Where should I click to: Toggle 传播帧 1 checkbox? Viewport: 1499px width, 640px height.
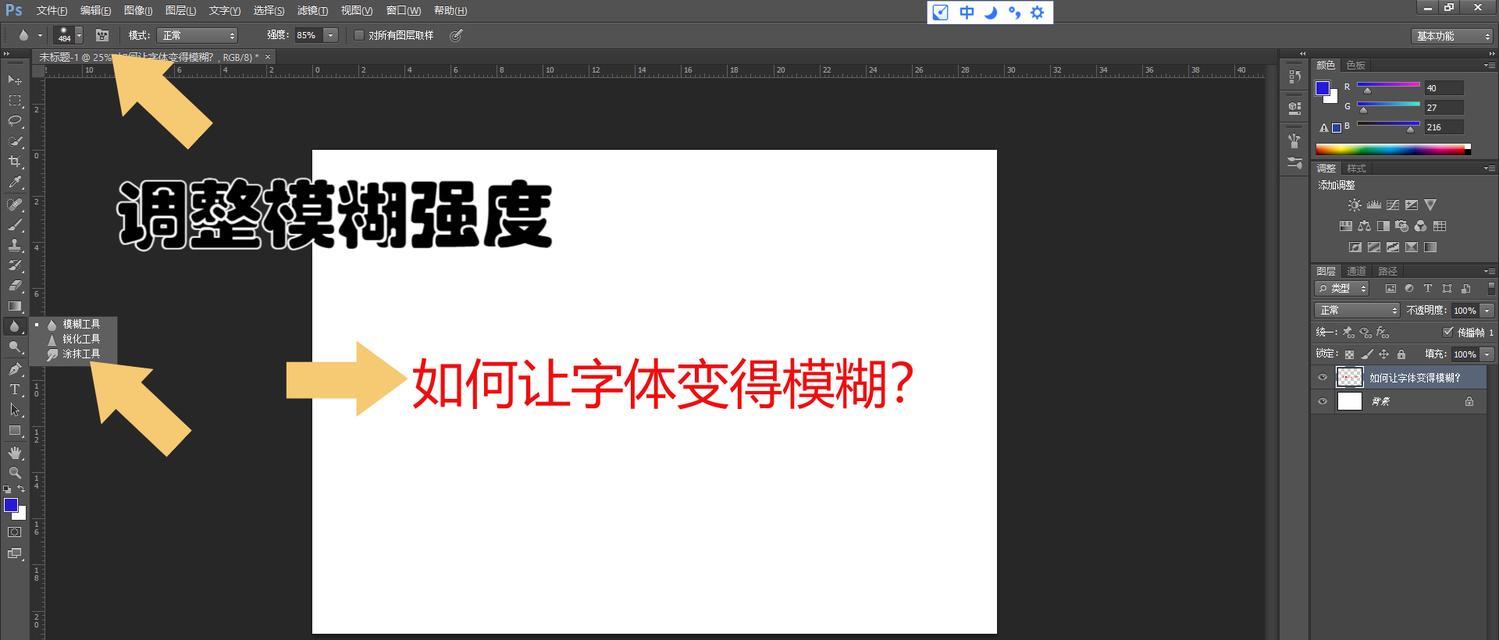coord(1448,332)
